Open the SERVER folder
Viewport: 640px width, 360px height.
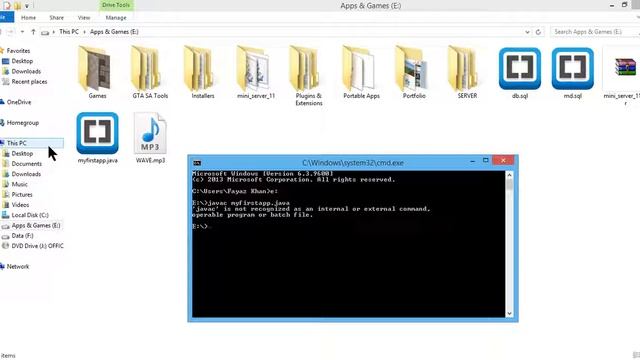[467, 72]
